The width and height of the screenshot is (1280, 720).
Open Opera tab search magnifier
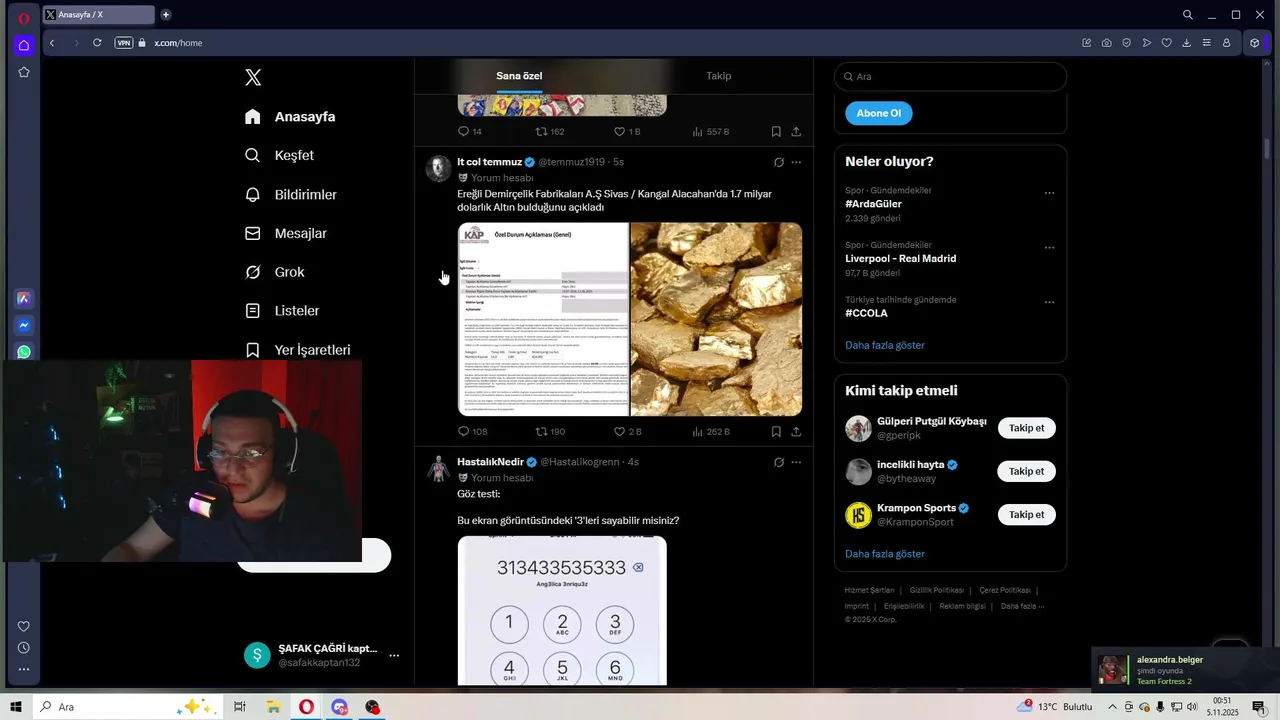(x=1188, y=15)
